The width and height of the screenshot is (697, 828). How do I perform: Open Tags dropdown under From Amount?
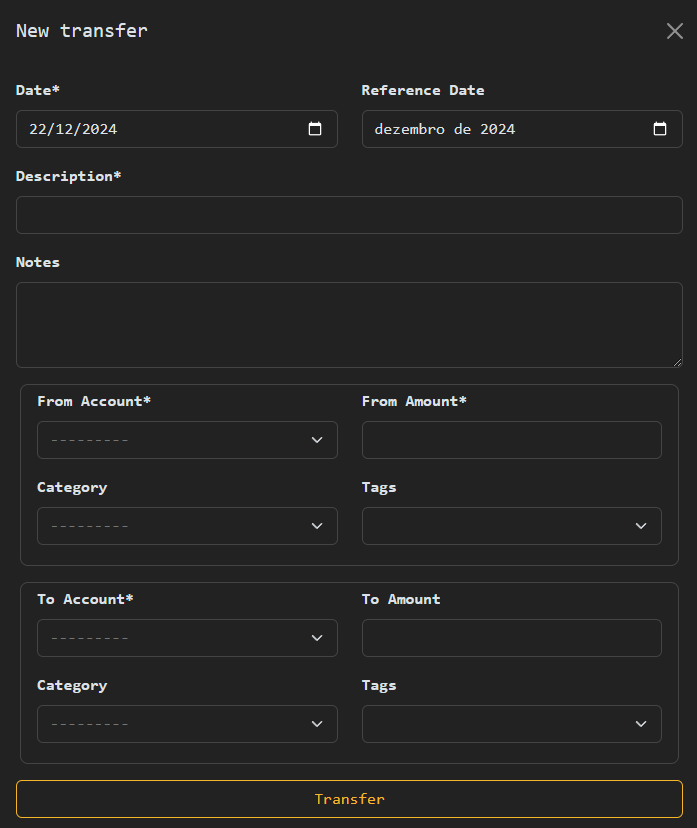point(511,526)
